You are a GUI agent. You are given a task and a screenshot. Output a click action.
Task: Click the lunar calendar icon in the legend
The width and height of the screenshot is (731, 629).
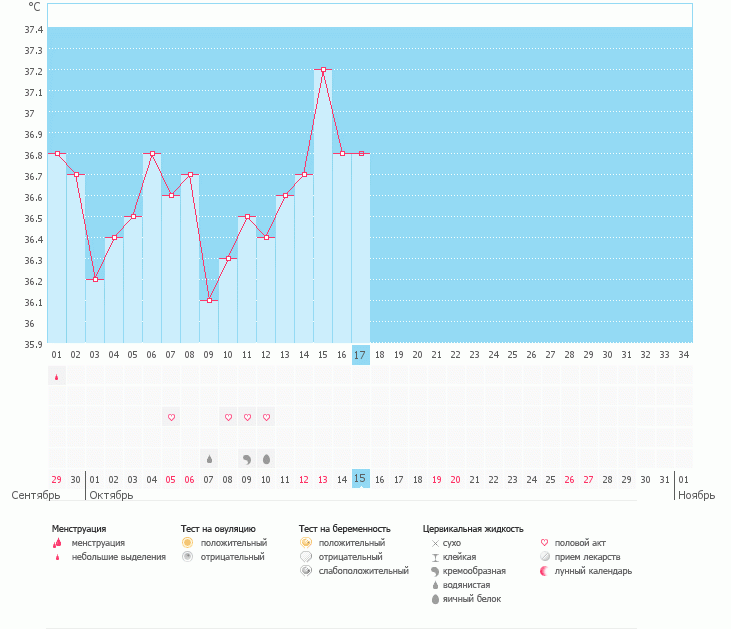click(x=545, y=571)
